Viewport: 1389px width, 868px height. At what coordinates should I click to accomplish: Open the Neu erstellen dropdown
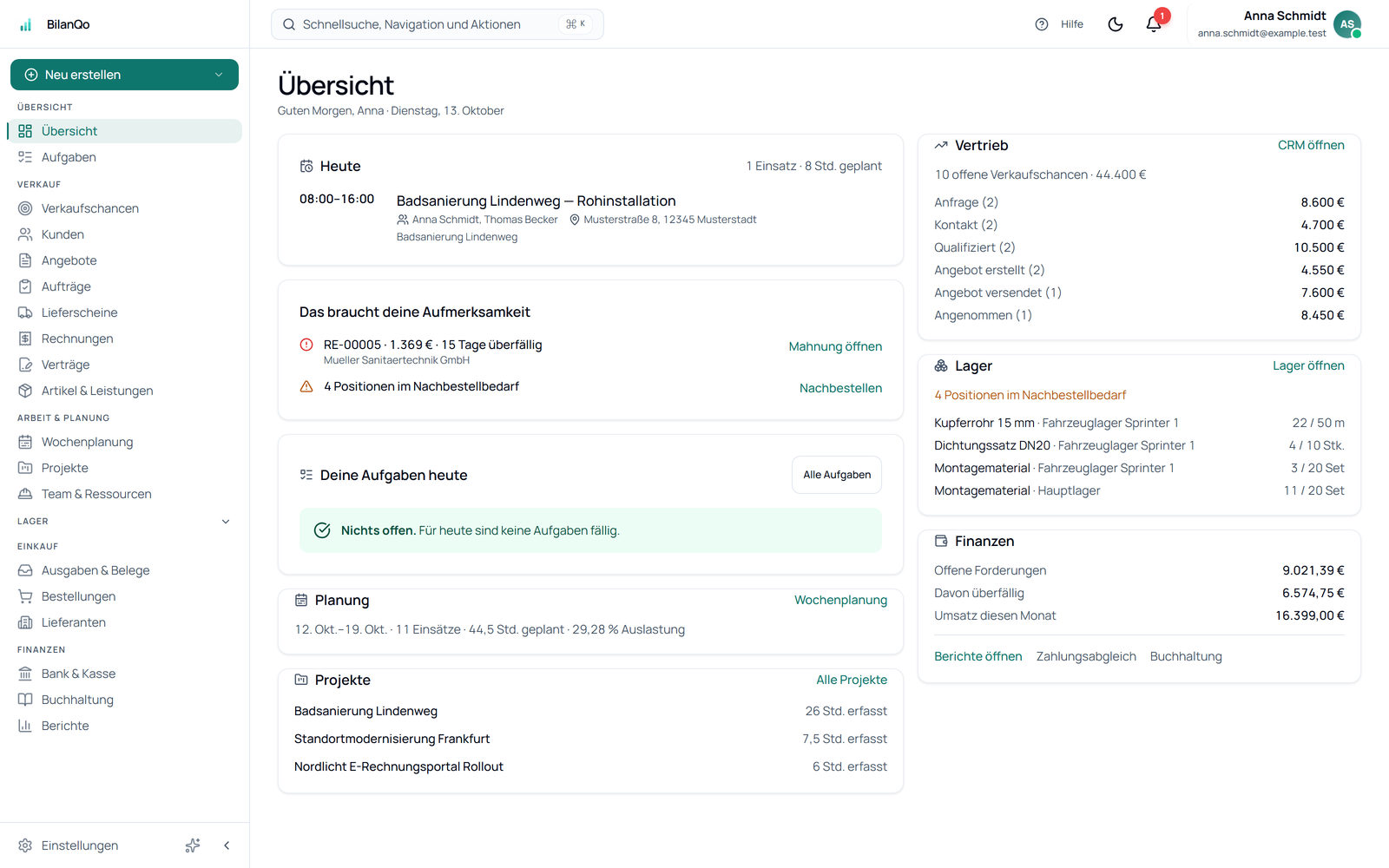(x=124, y=75)
